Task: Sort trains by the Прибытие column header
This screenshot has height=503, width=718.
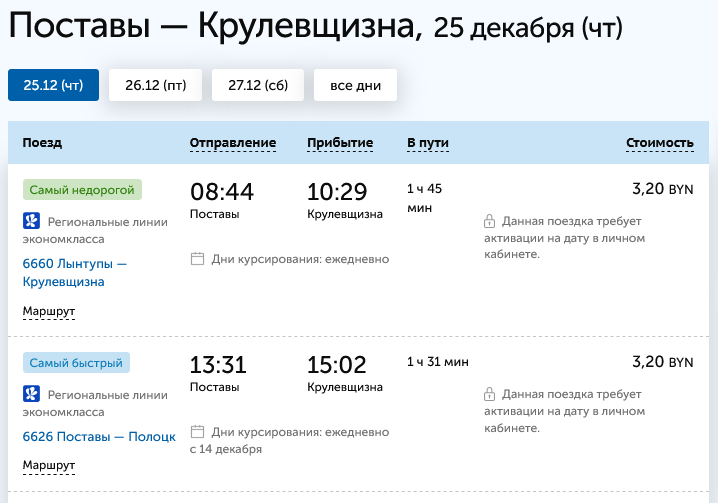Action: pyautogui.click(x=340, y=143)
